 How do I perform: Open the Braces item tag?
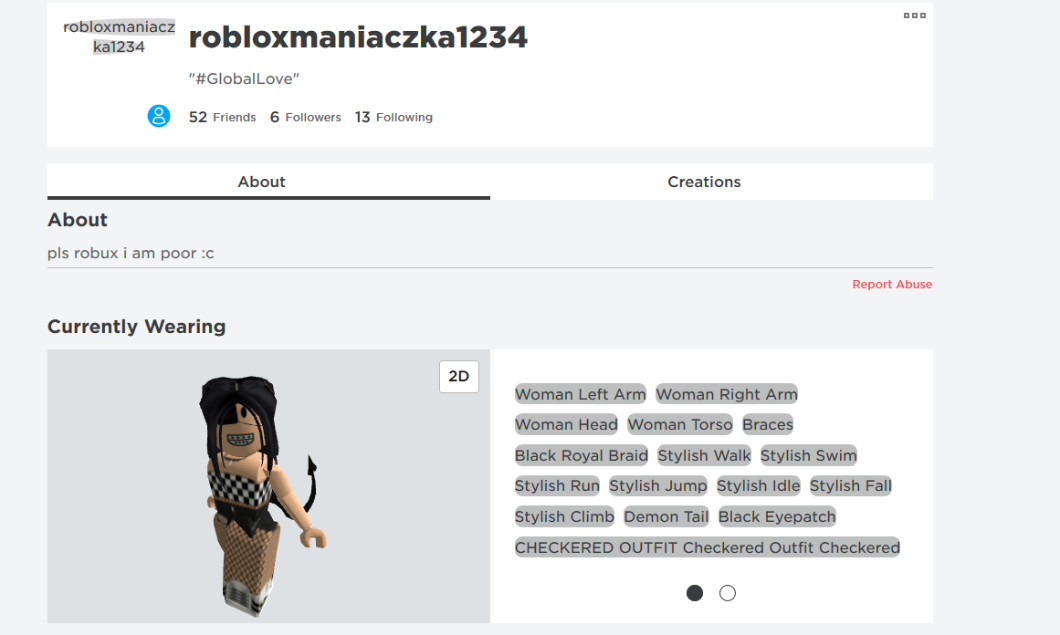pyautogui.click(x=767, y=425)
